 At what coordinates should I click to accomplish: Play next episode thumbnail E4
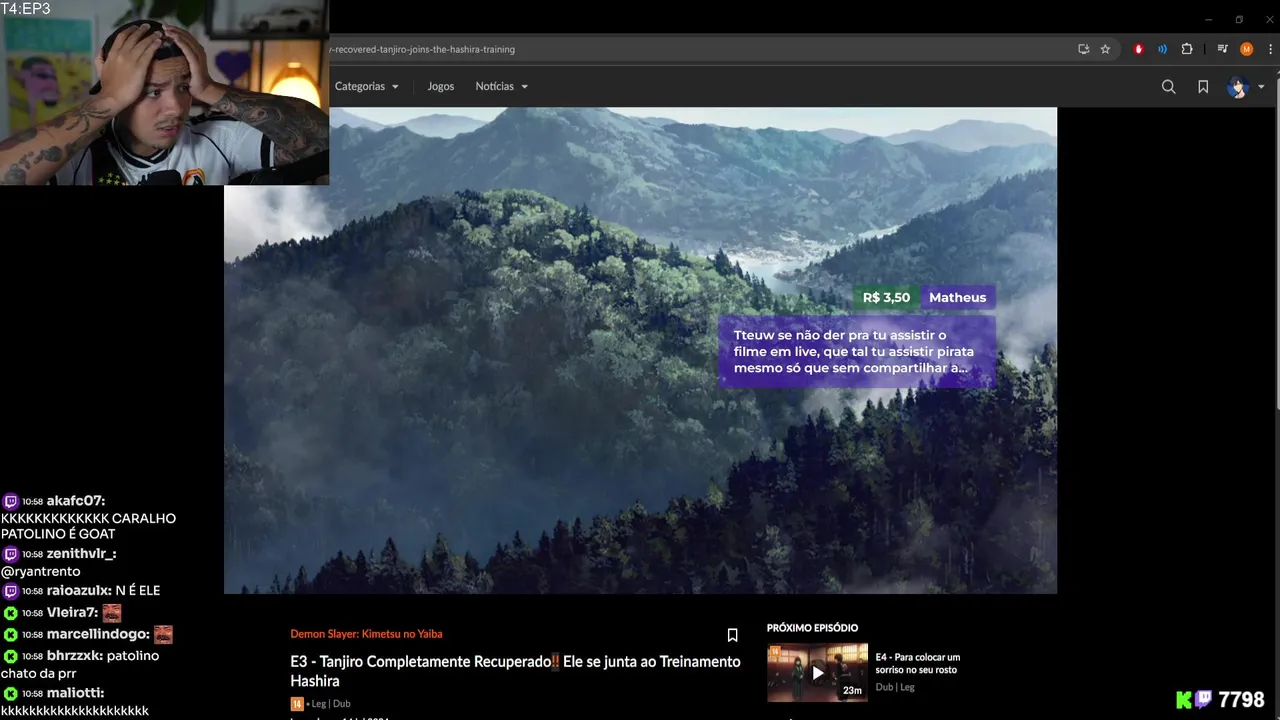click(817, 673)
